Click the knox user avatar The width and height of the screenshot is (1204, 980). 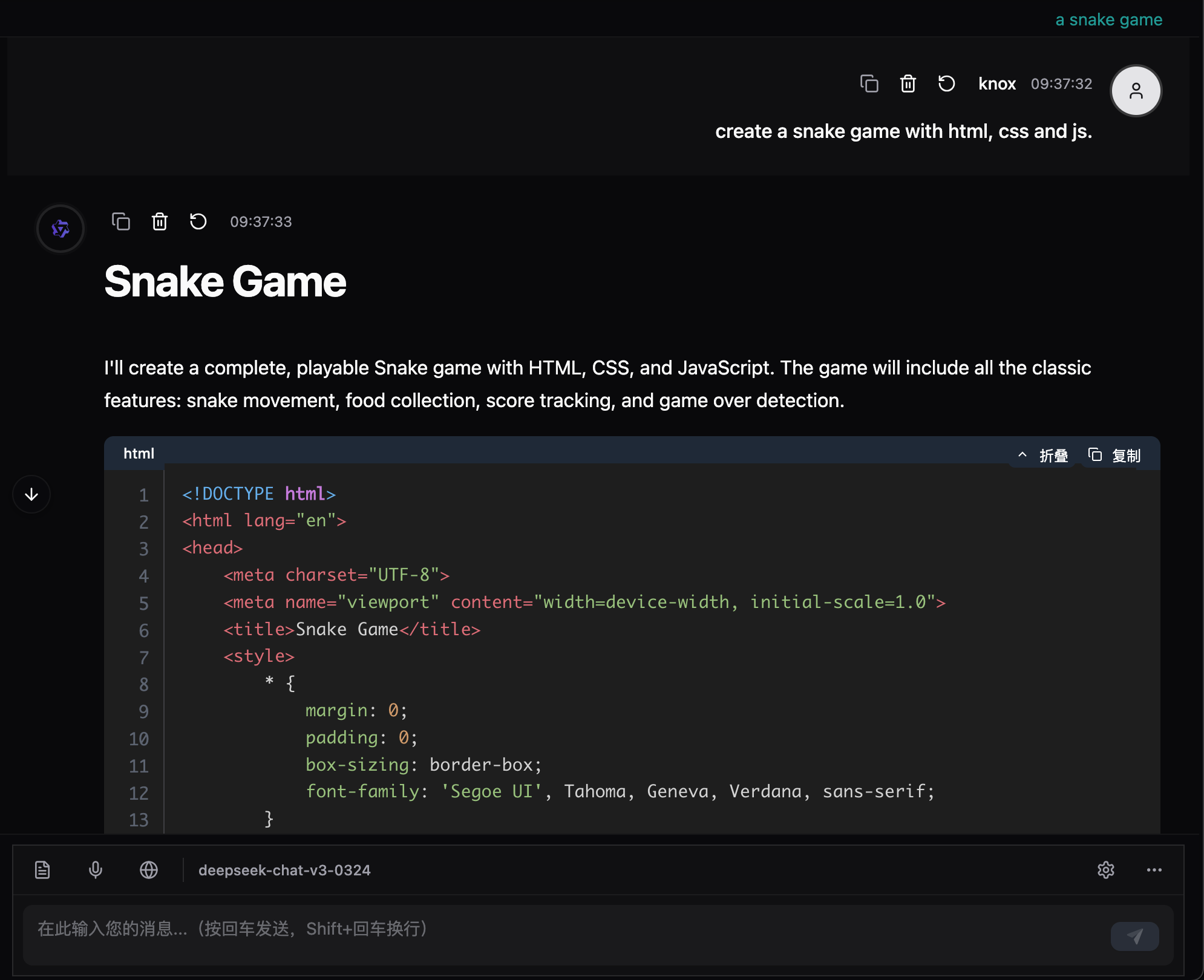pos(1136,91)
